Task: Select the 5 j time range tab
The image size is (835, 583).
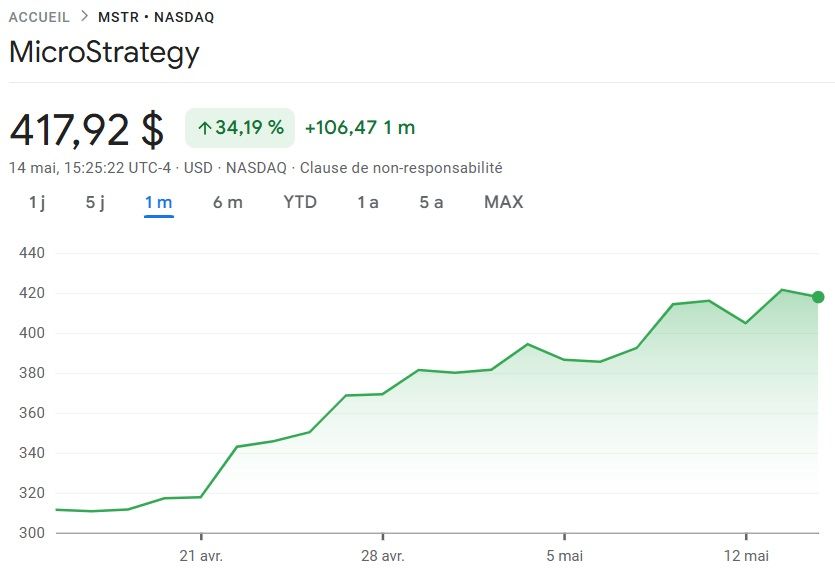Action: click(x=95, y=202)
